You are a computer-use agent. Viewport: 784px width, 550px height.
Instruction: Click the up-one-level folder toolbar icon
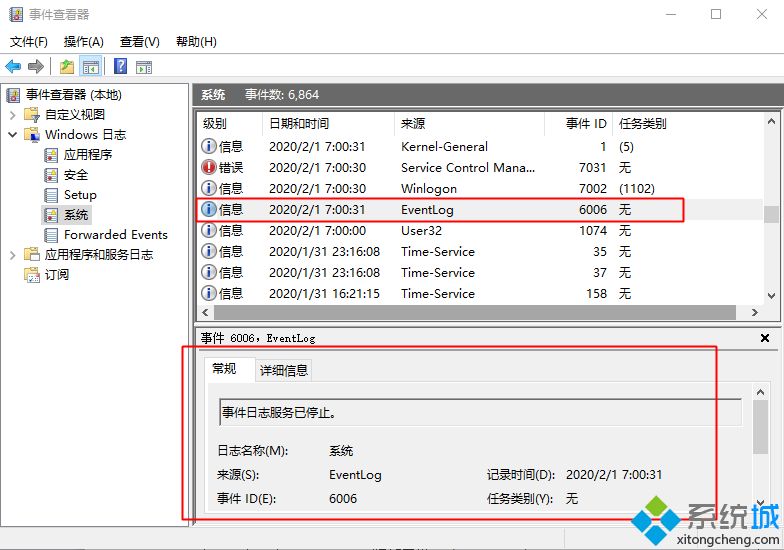(x=66, y=66)
